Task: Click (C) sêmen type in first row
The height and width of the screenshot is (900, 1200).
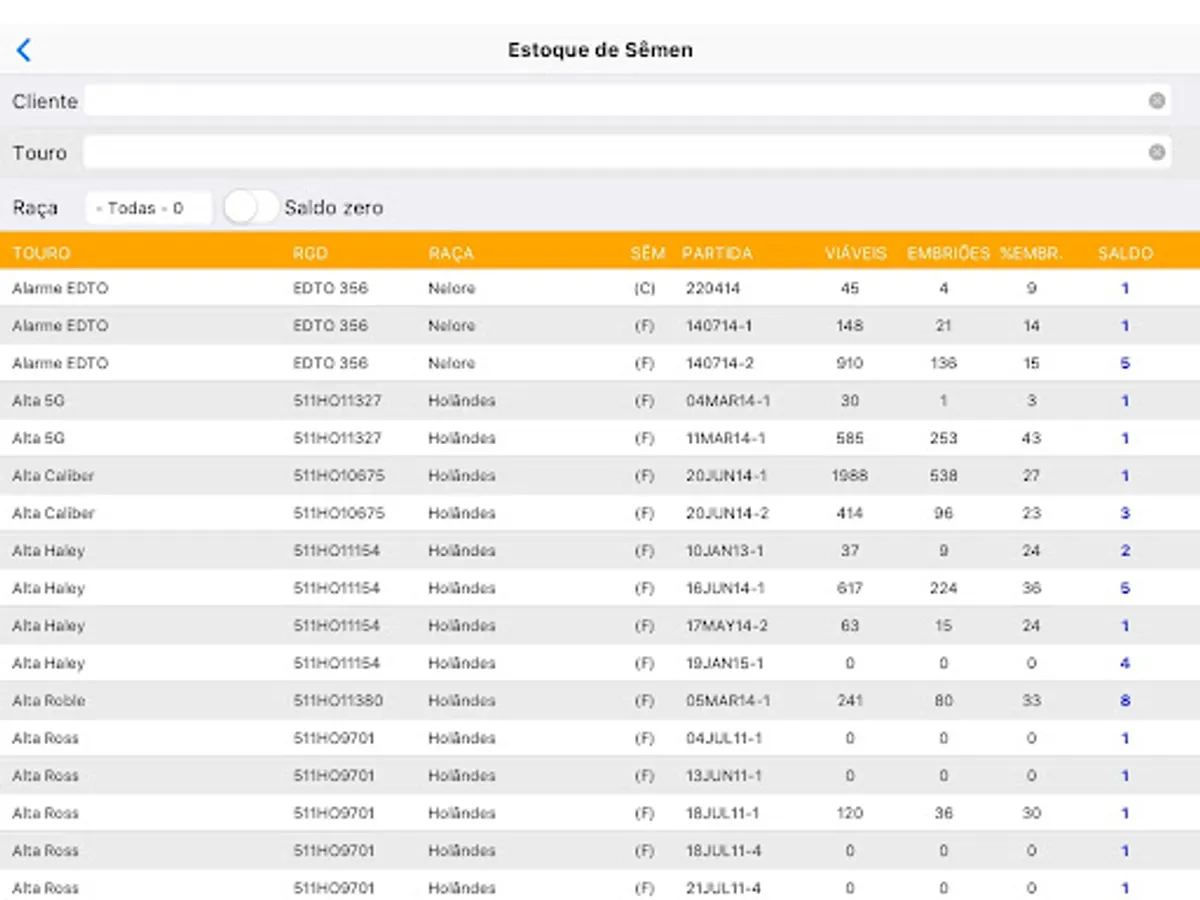Action: click(x=645, y=289)
